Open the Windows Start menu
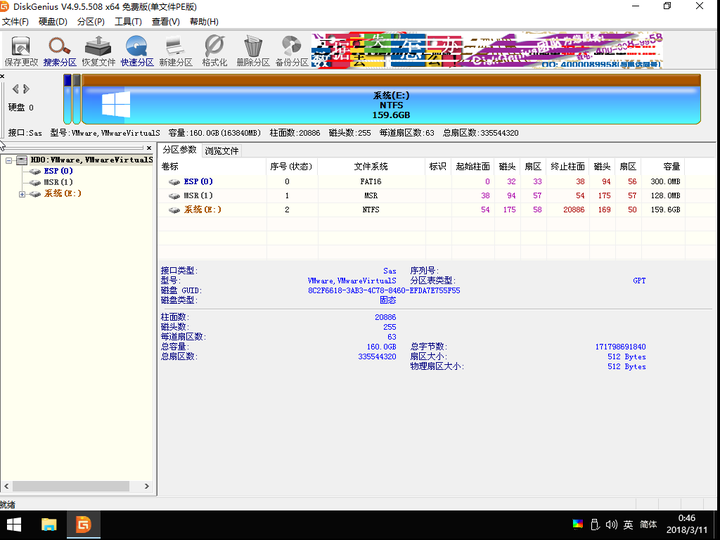This screenshot has width=720, height=540. tap(14, 525)
